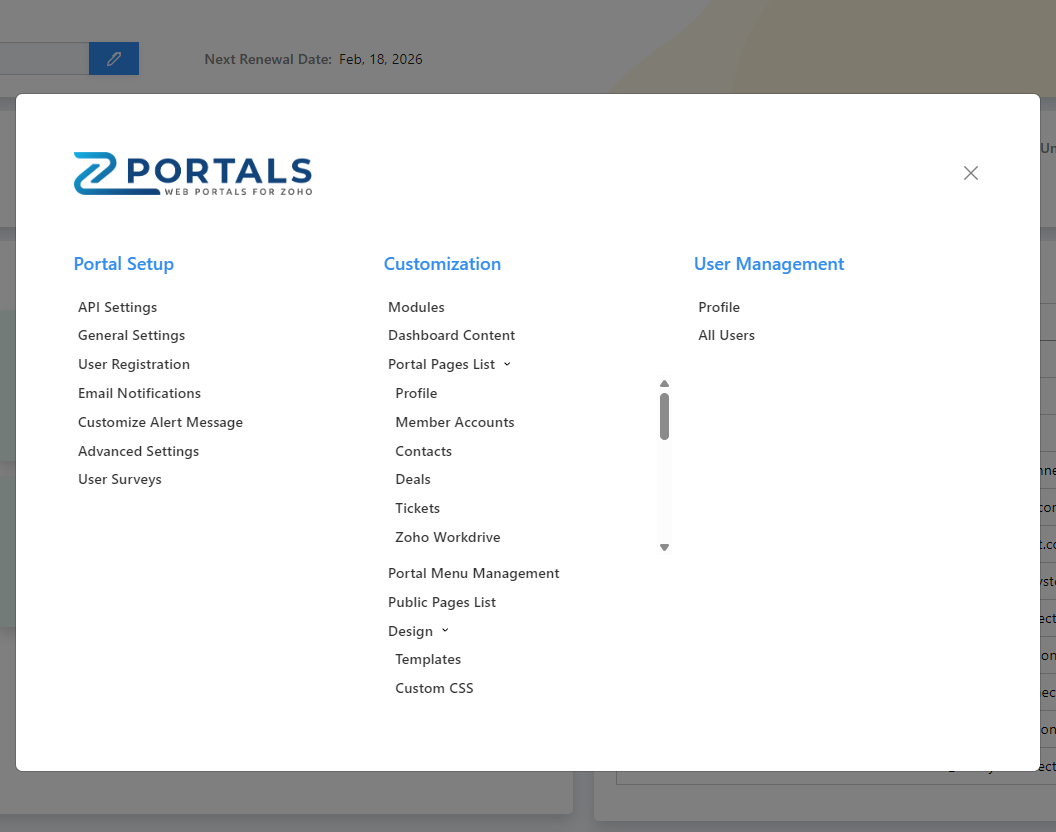Click the Portals logo
The height and width of the screenshot is (832, 1056).
point(192,172)
